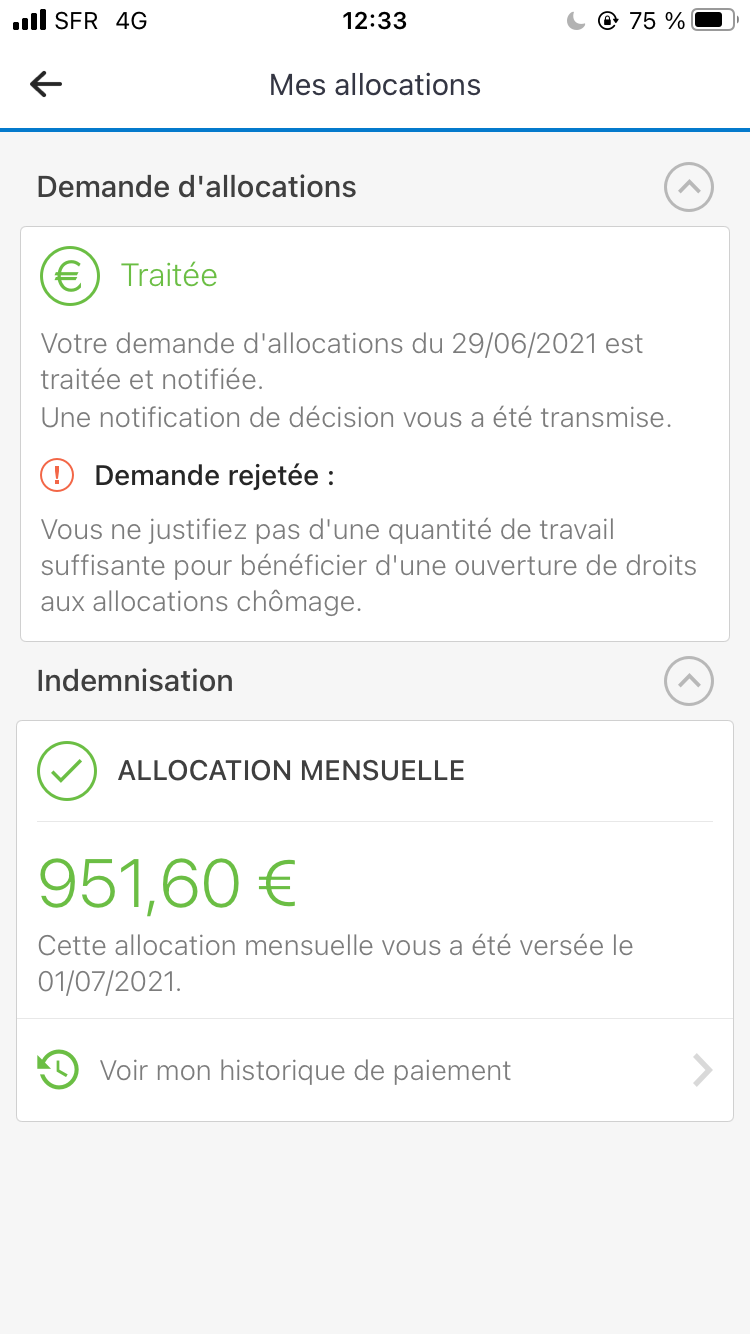Tap the 951,60 € amount
Viewport: 750px width, 1334px height.
[x=167, y=884]
